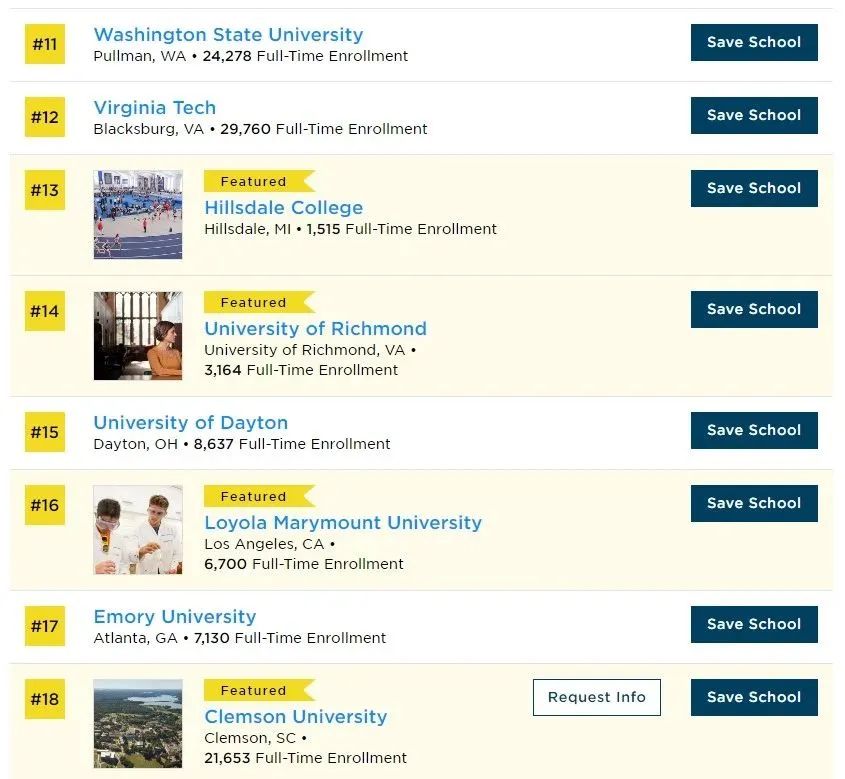Open the Virginia Tech school page

(x=155, y=107)
